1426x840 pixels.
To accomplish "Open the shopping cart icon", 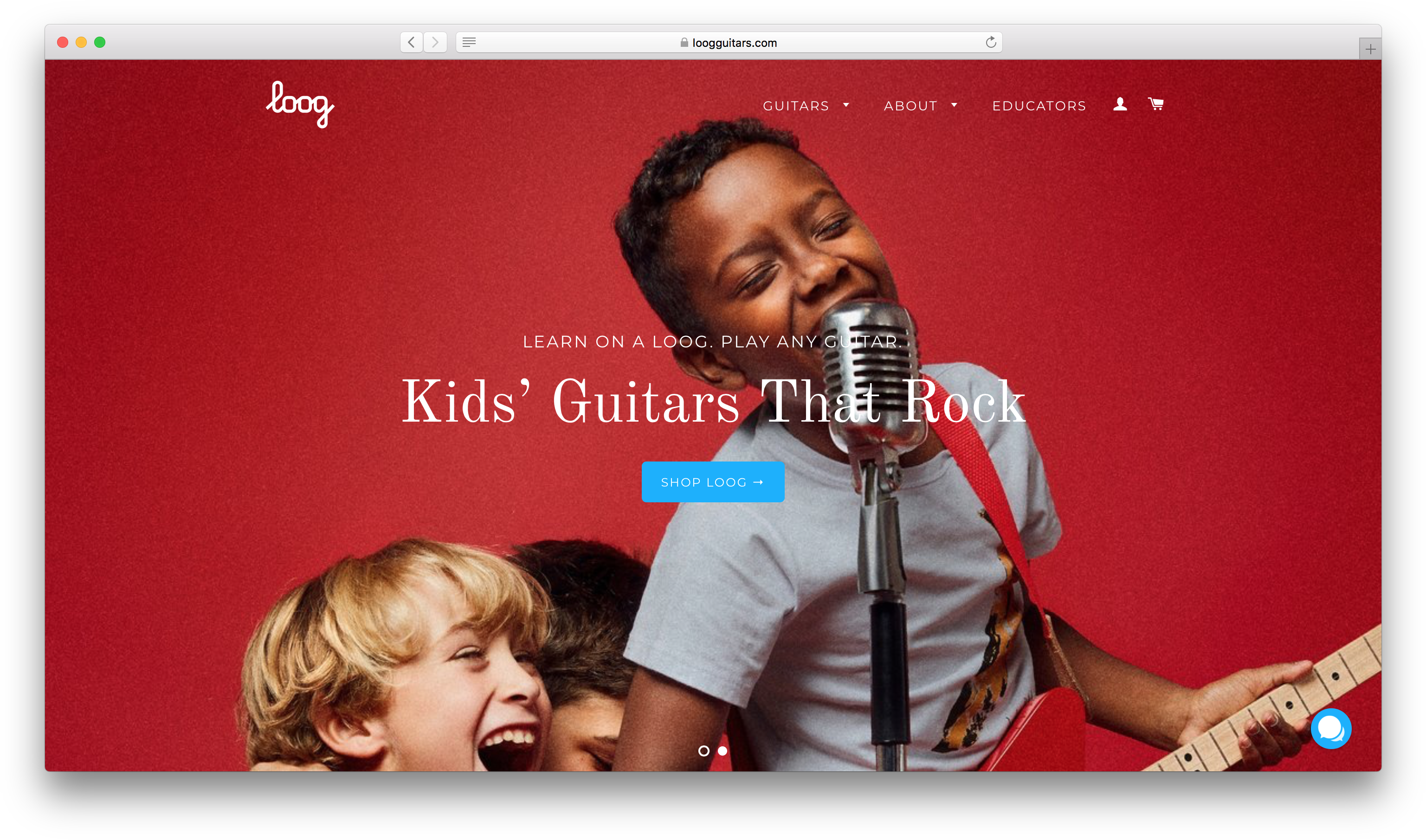I will [x=1156, y=104].
